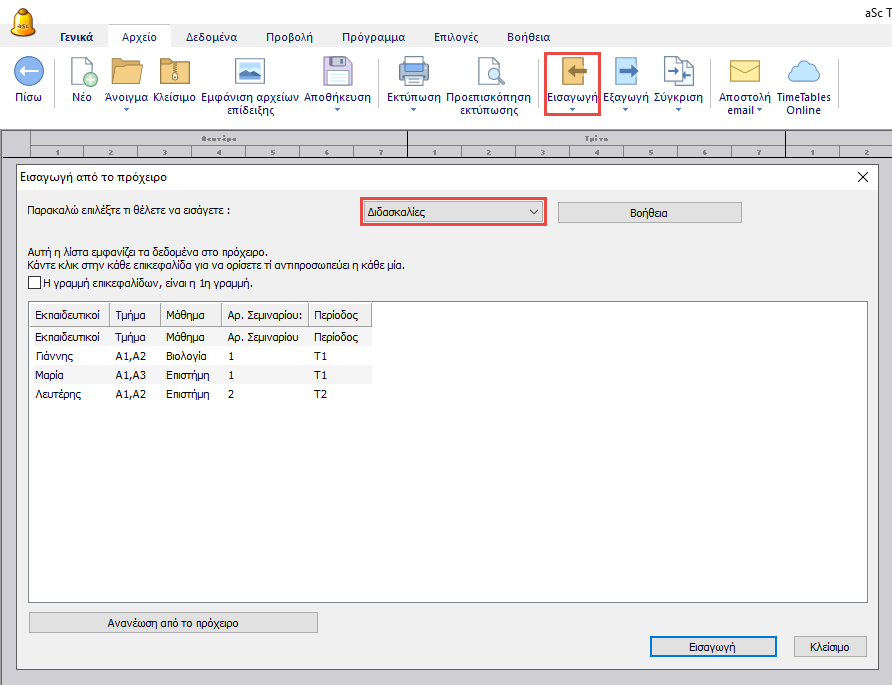892x685 pixels.
Task: Open Προεπισκόπηση εκτύπωσης preview icon
Action: tap(490, 71)
